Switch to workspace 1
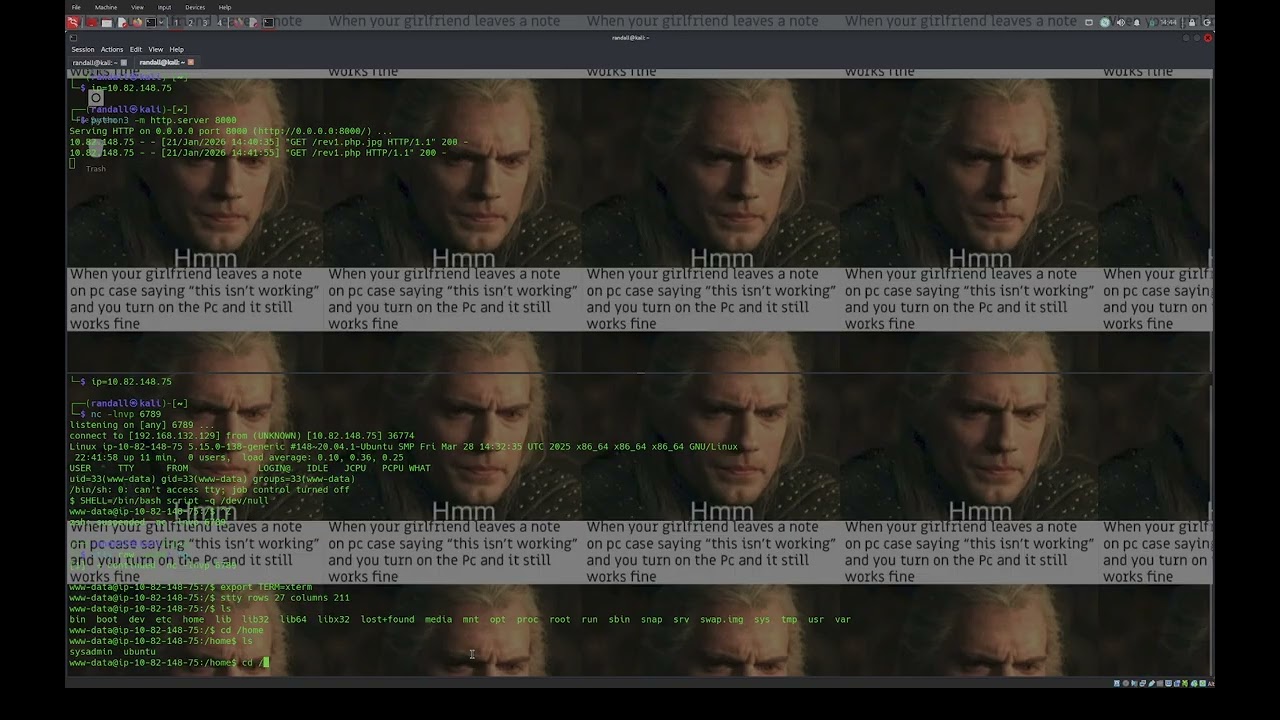This screenshot has width=1280, height=720. [176, 22]
